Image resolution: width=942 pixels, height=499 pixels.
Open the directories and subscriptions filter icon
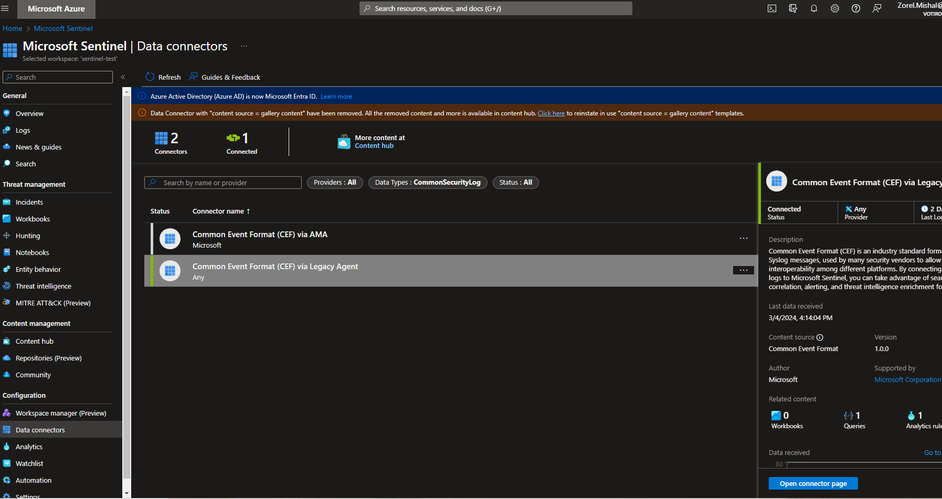click(x=793, y=8)
